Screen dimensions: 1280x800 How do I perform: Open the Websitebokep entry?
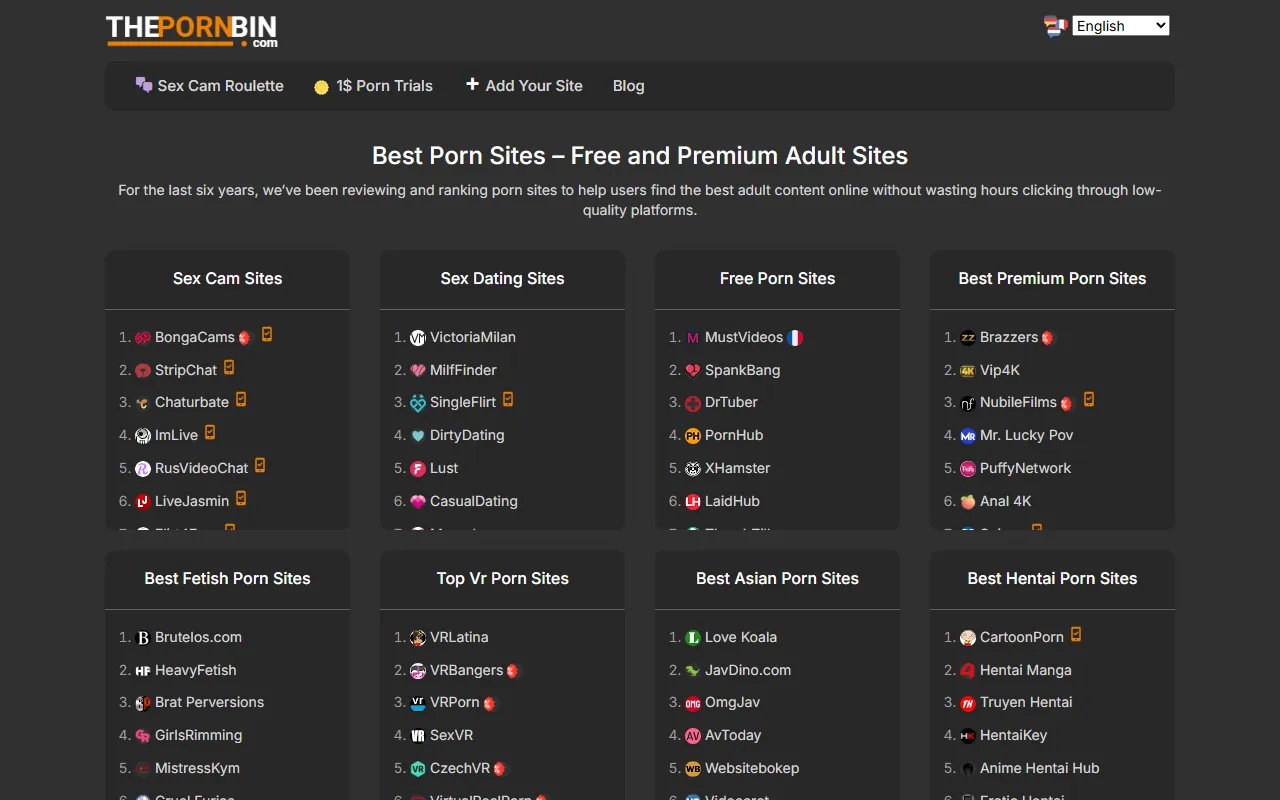coord(752,768)
